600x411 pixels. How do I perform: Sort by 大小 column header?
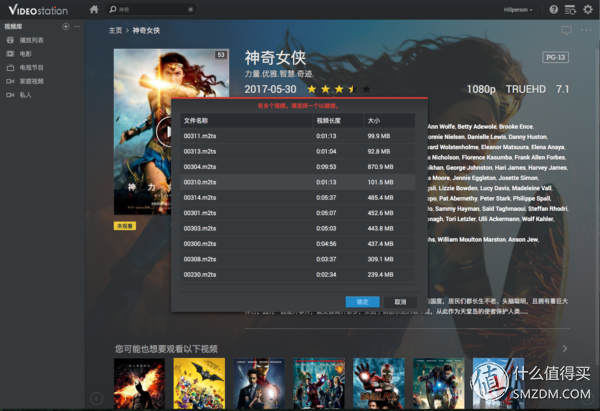pos(390,121)
